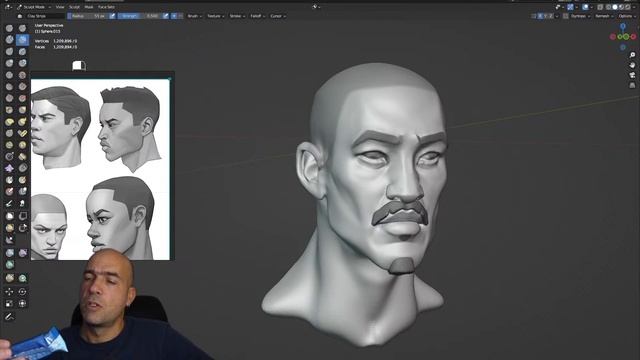Image resolution: width=640 pixels, height=360 pixels.
Task: Select the purple Cloth Filter tool
Action: click(22, 253)
